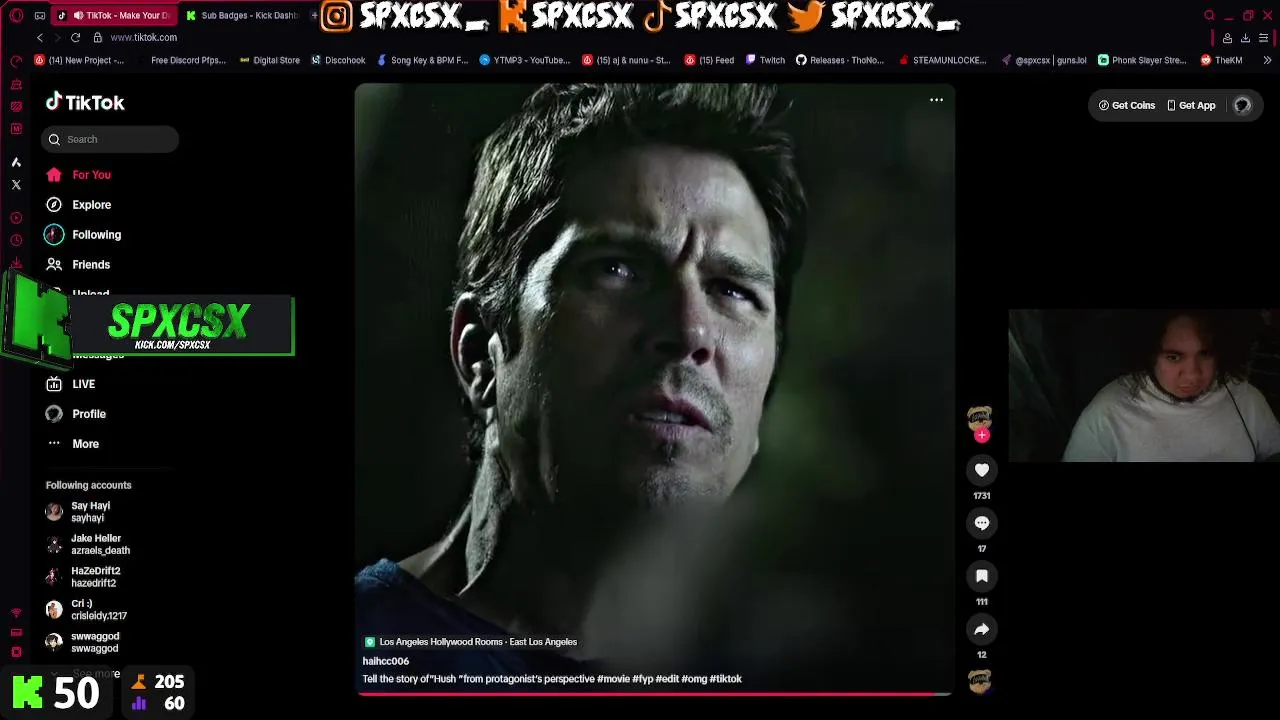Save the video using the bookmark icon
The width and height of the screenshot is (1280, 720).
click(x=982, y=576)
